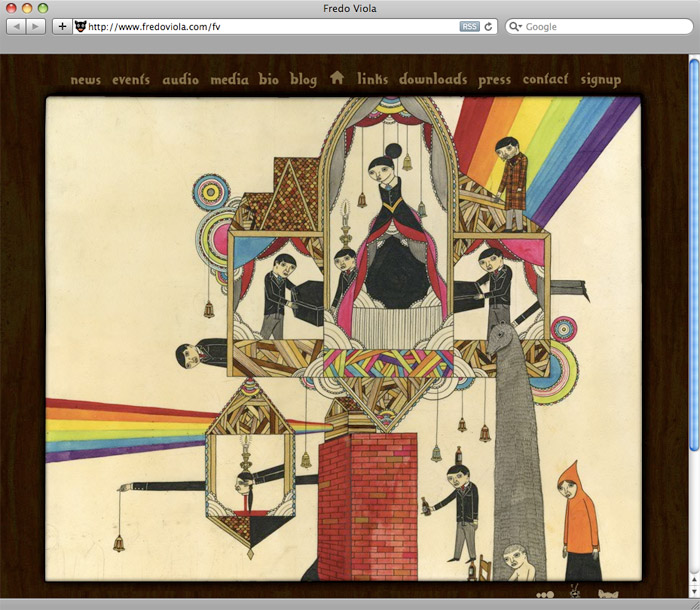Click the rabbit face icon at page bottom
Viewport: 700px width, 610px height.
click(x=575, y=593)
